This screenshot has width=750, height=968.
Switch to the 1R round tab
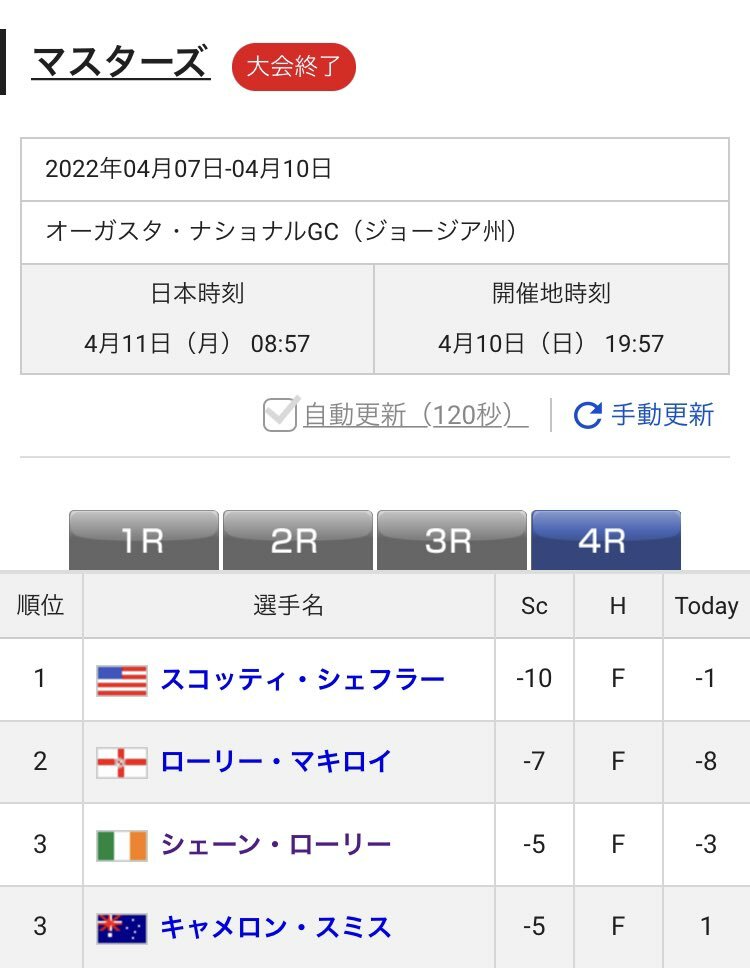click(144, 540)
